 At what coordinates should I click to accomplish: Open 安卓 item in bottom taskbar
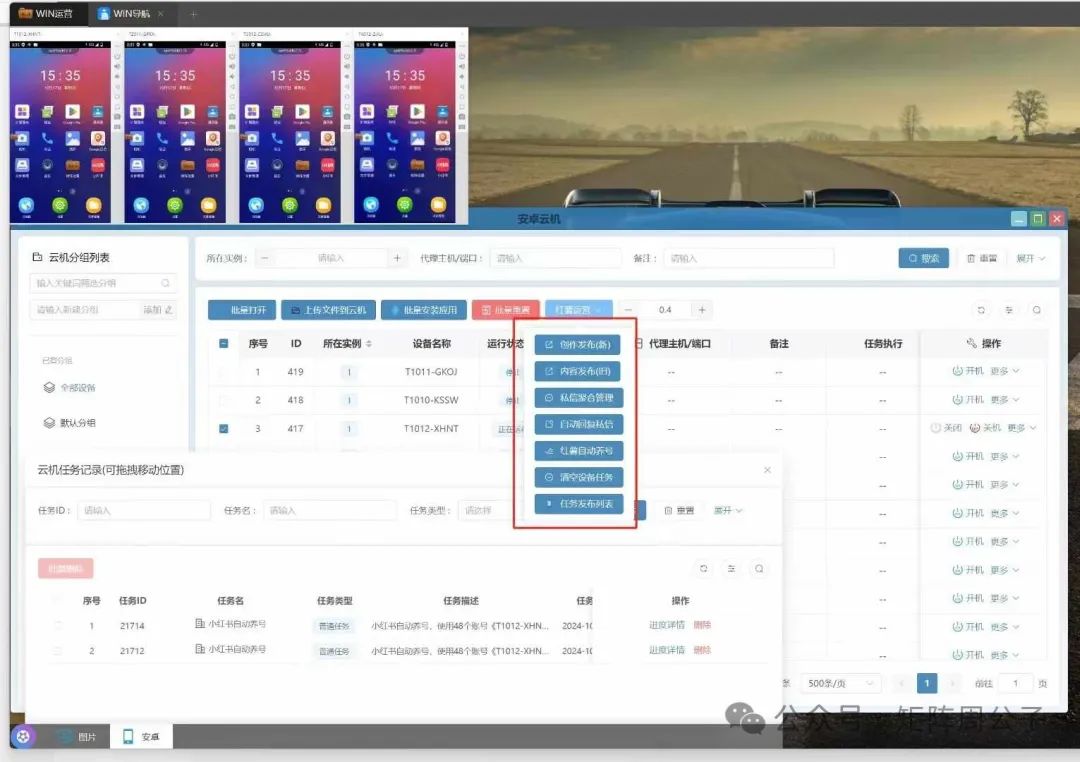click(x=141, y=737)
